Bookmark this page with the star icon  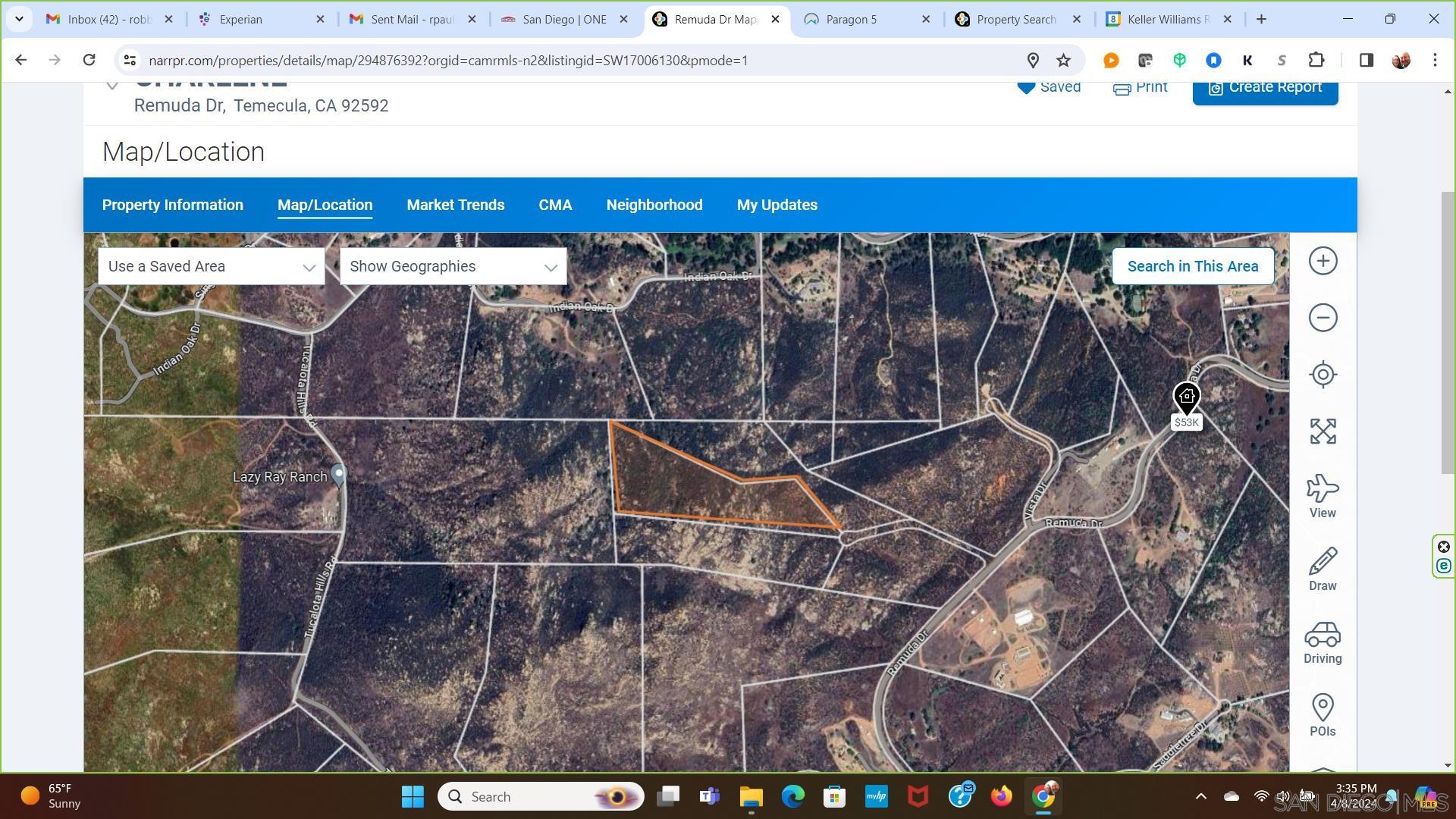point(1063,61)
